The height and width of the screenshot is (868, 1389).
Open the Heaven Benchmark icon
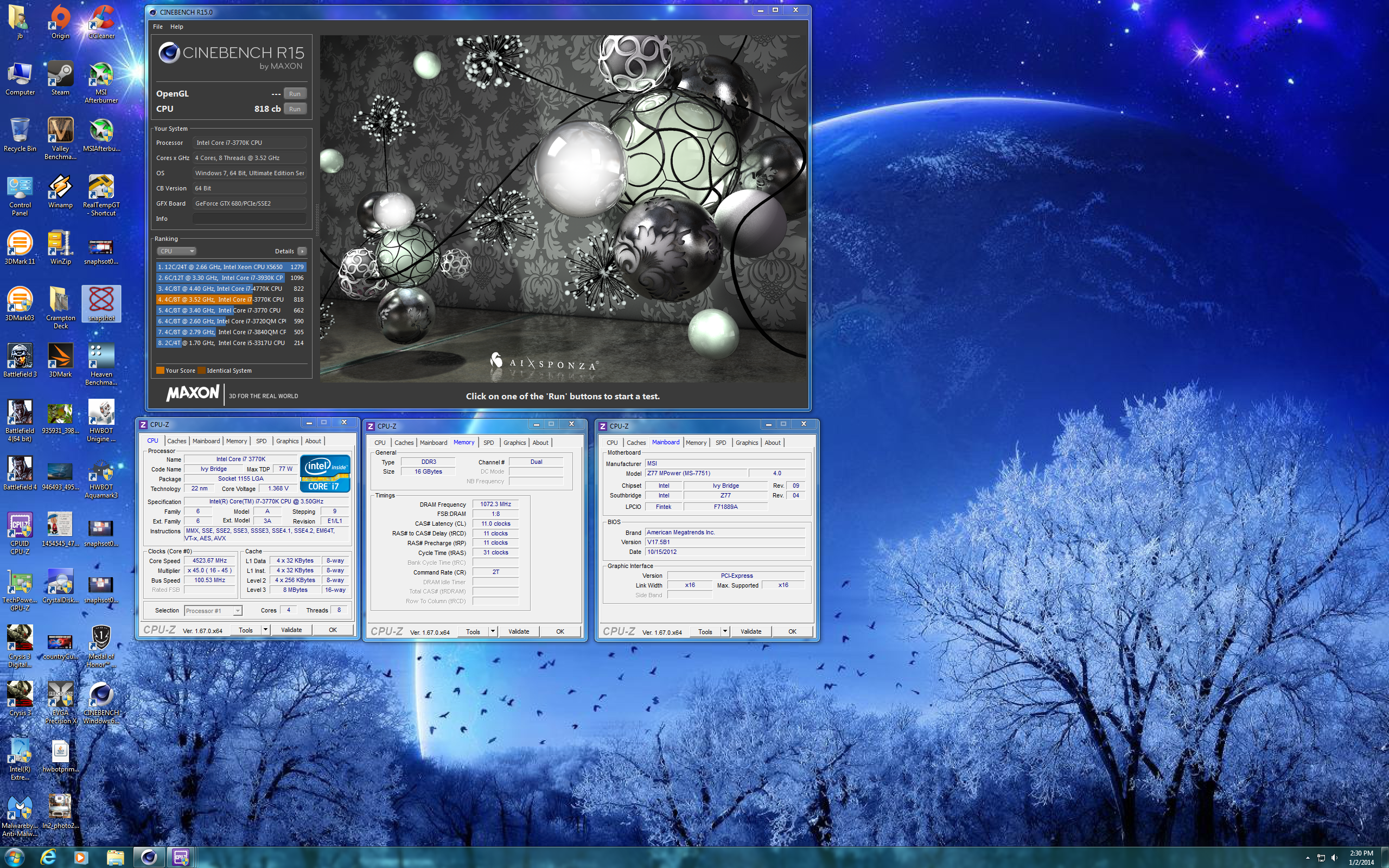101,364
